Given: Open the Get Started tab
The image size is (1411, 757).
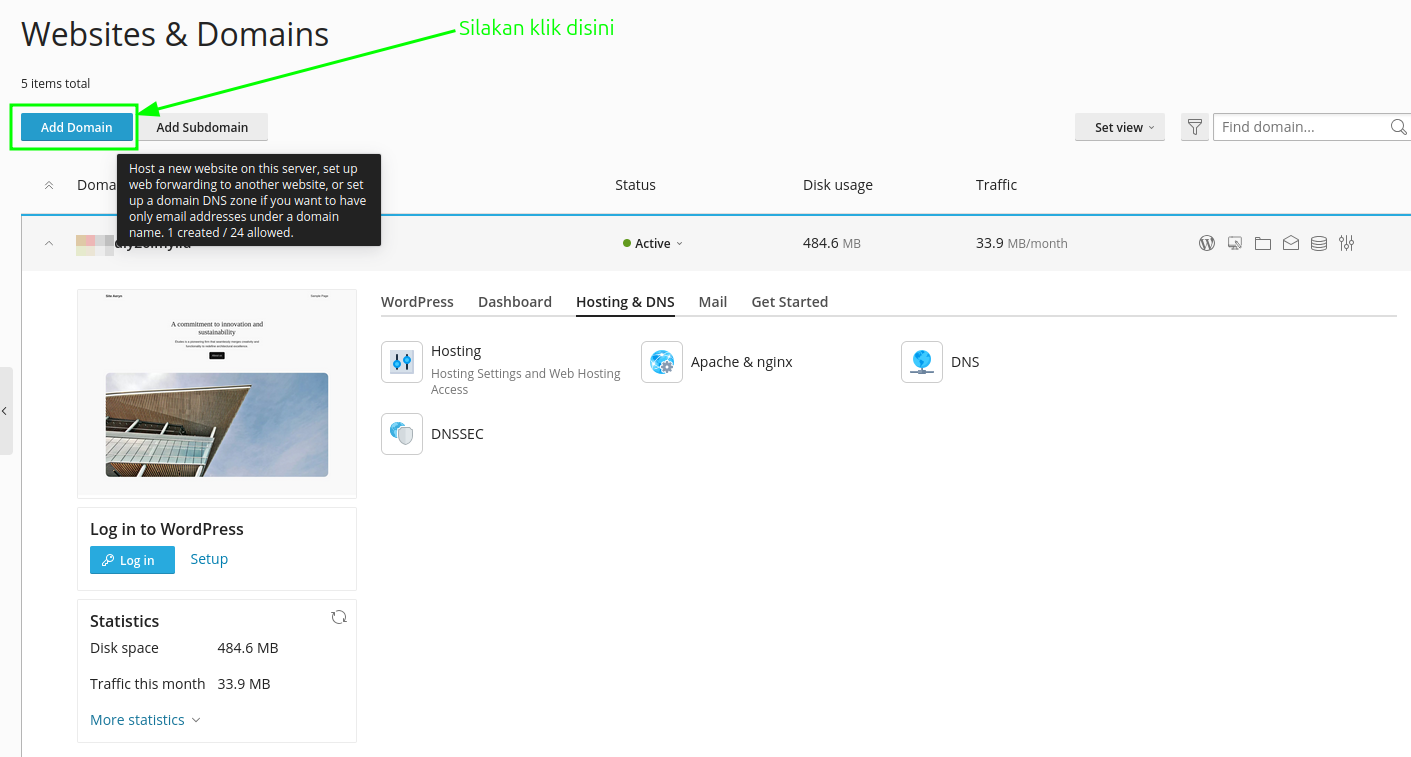Looking at the screenshot, I should tap(790, 302).
